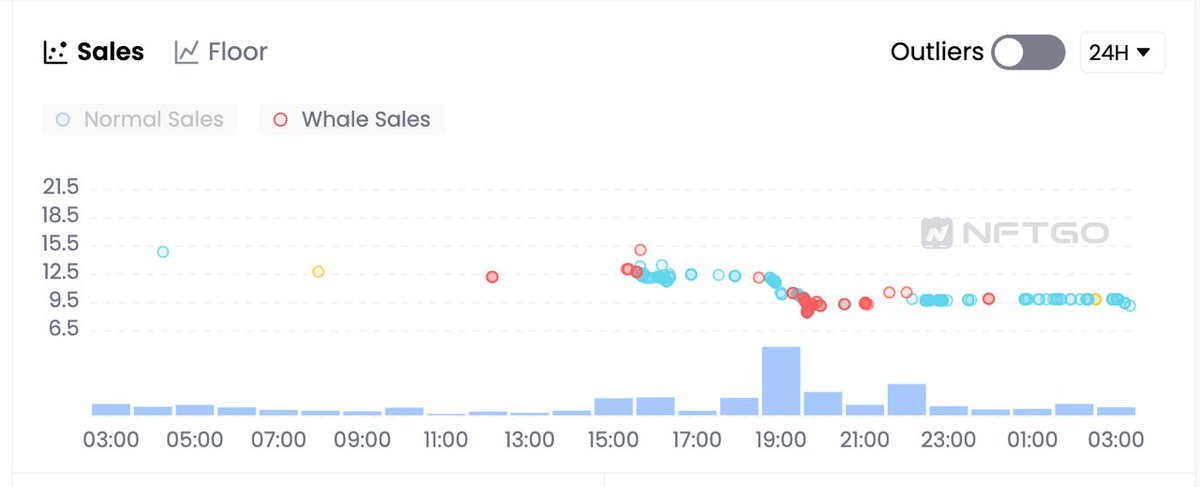This screenshot has height=487, width=1200.
Task: Click the first volume bar at 03:00
Action: (111, 409)
